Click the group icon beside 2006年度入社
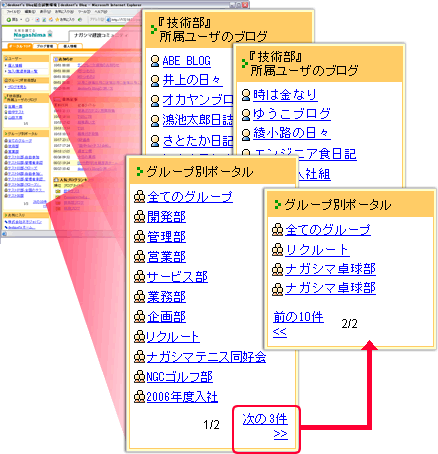Screen dimensions: 438x454 coord(139,397)
